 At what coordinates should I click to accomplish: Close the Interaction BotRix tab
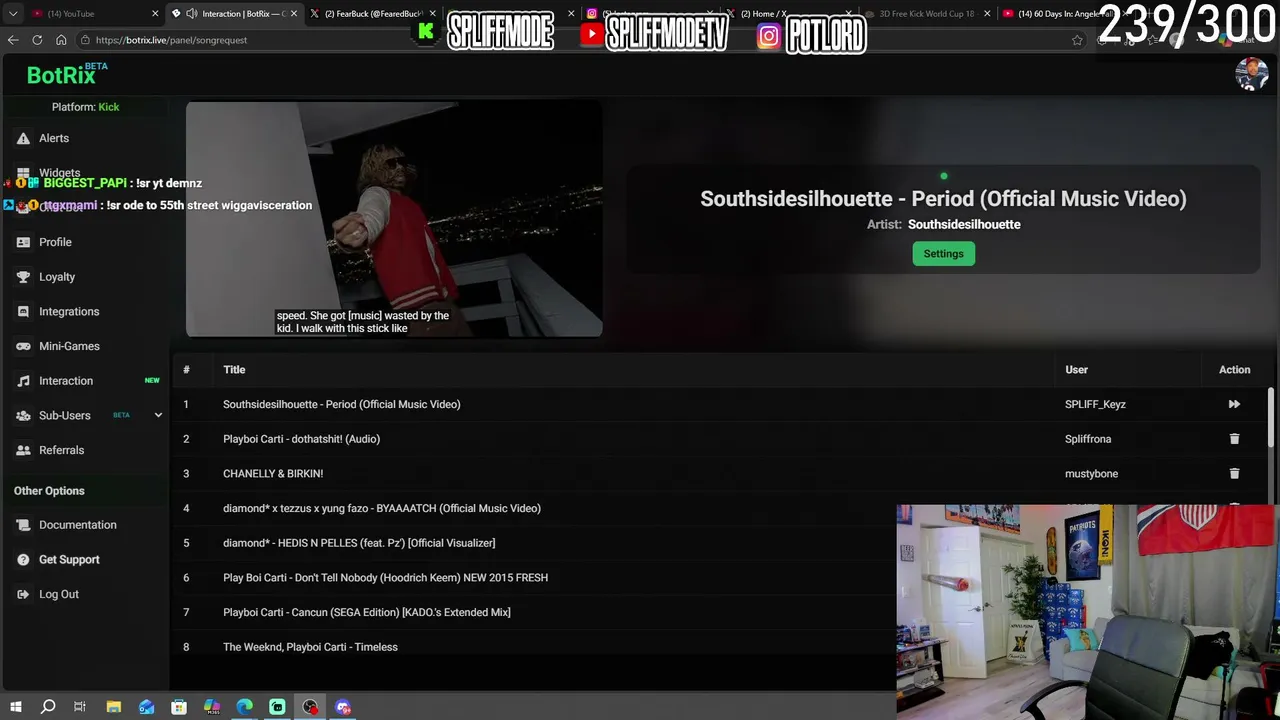(x=294, y=14)
